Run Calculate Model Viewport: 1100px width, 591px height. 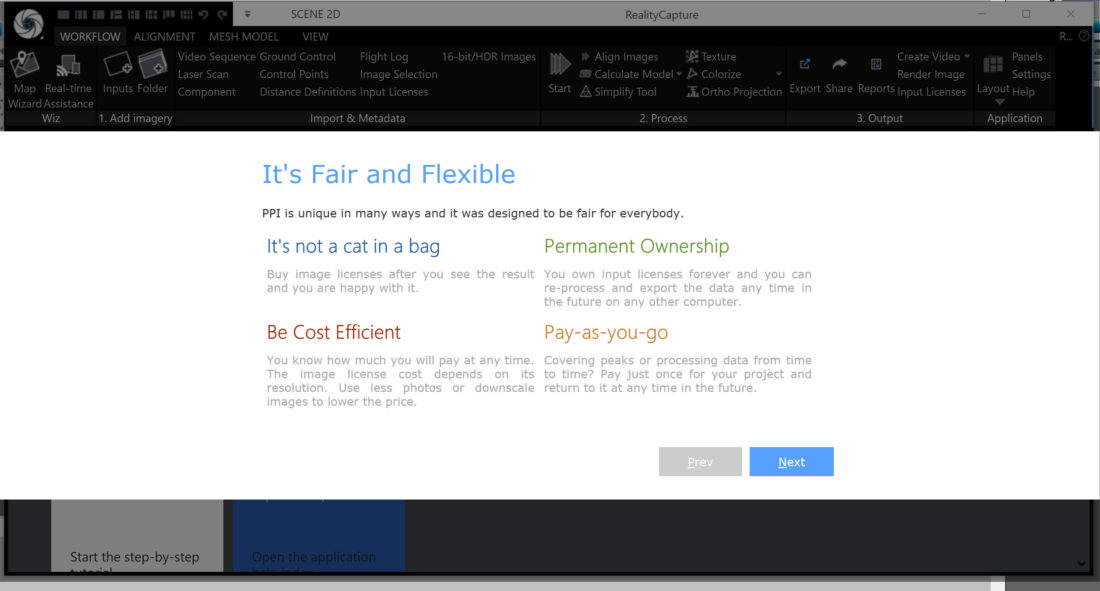click(x=626, y=74)
